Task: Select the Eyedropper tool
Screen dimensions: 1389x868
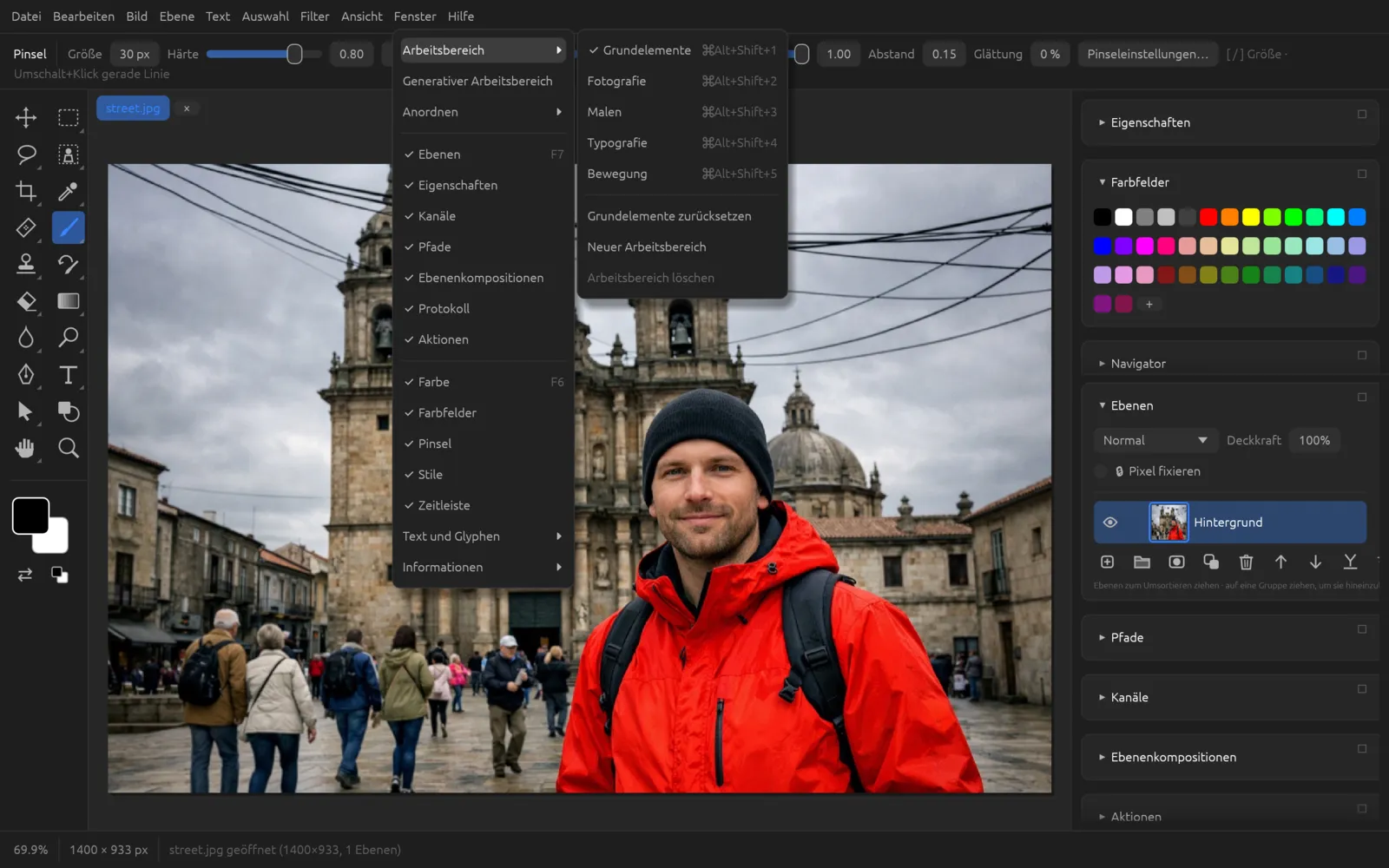Action: [68, 191]
